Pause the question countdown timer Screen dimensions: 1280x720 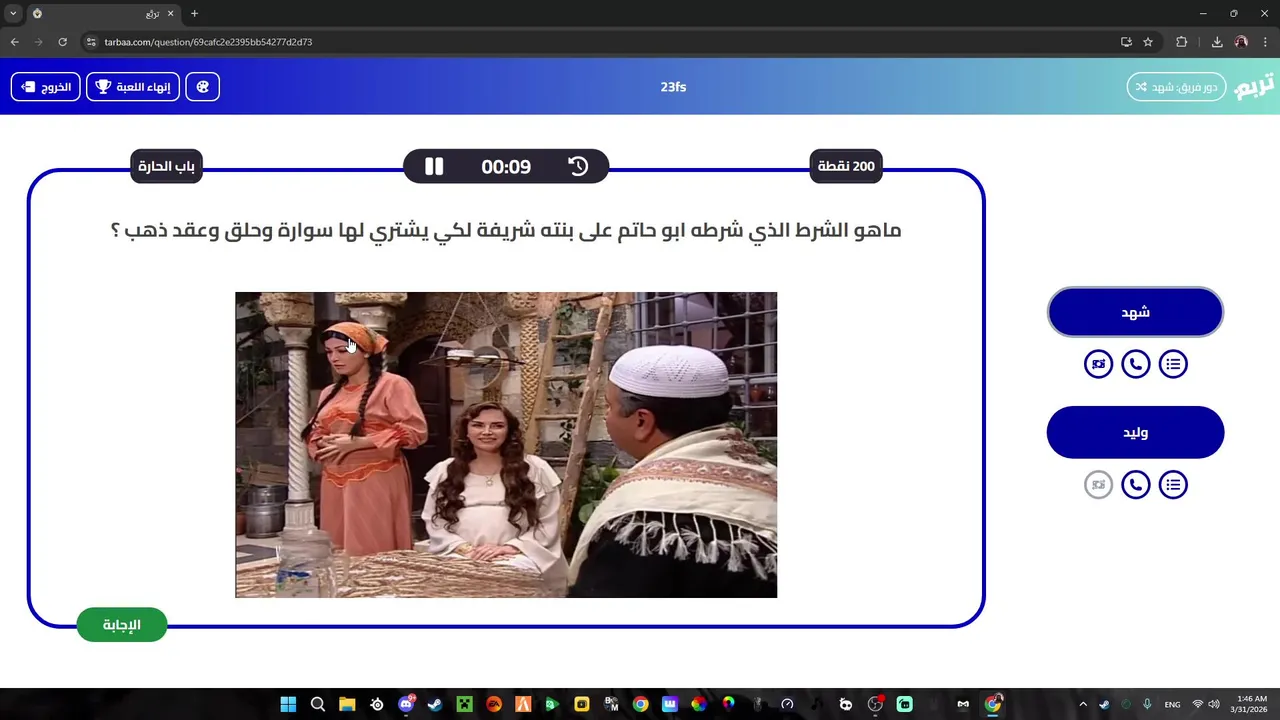[434, 167]
